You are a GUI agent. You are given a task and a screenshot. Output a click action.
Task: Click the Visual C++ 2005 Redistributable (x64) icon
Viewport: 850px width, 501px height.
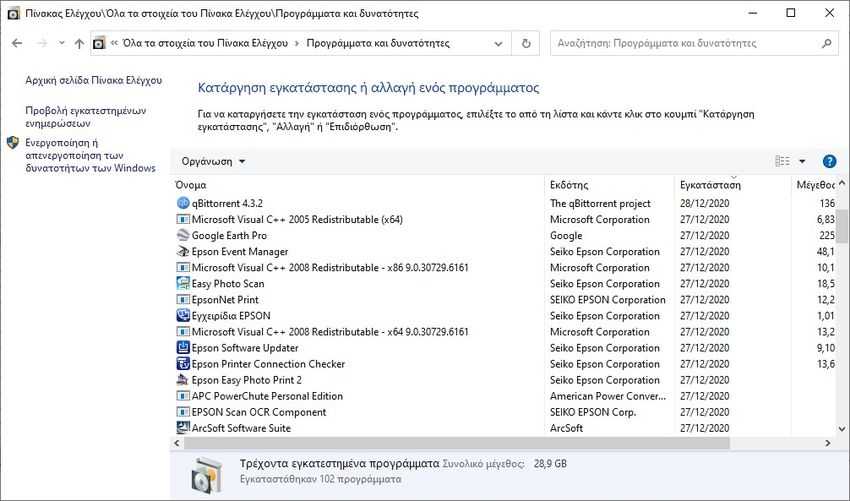pos(183,220)
